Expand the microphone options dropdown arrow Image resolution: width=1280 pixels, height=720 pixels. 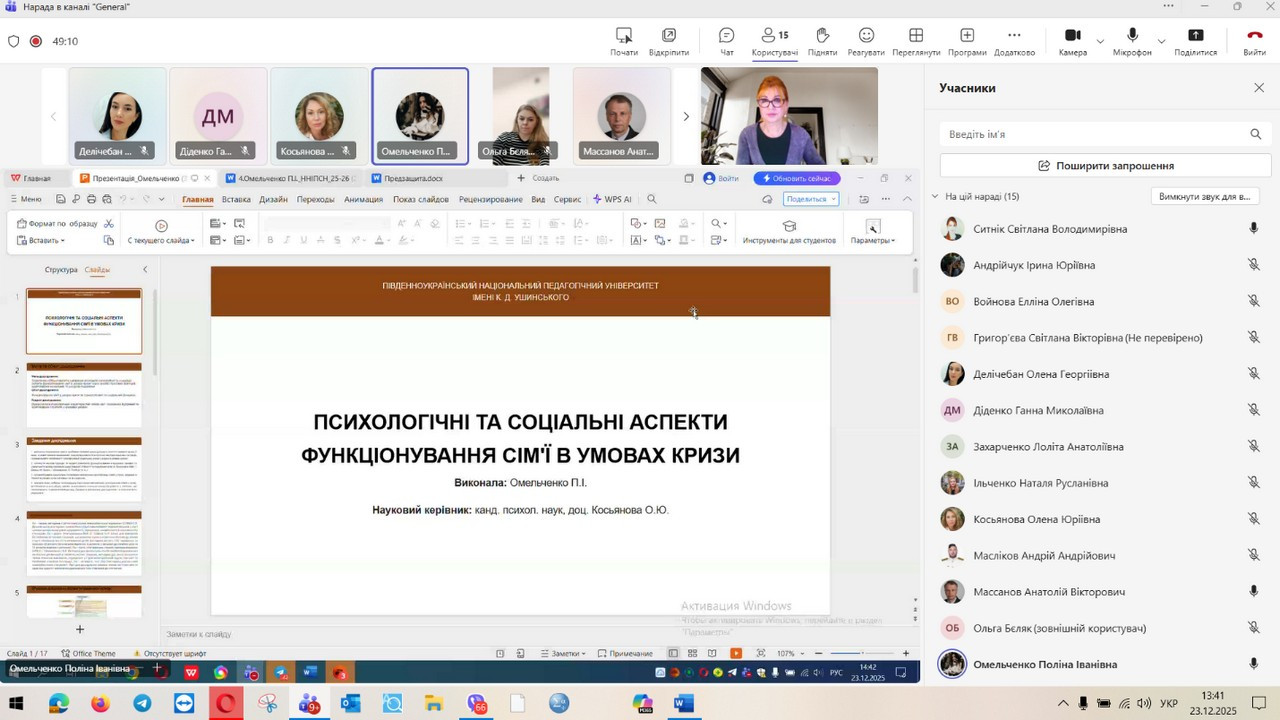(x=1161, y=42)
